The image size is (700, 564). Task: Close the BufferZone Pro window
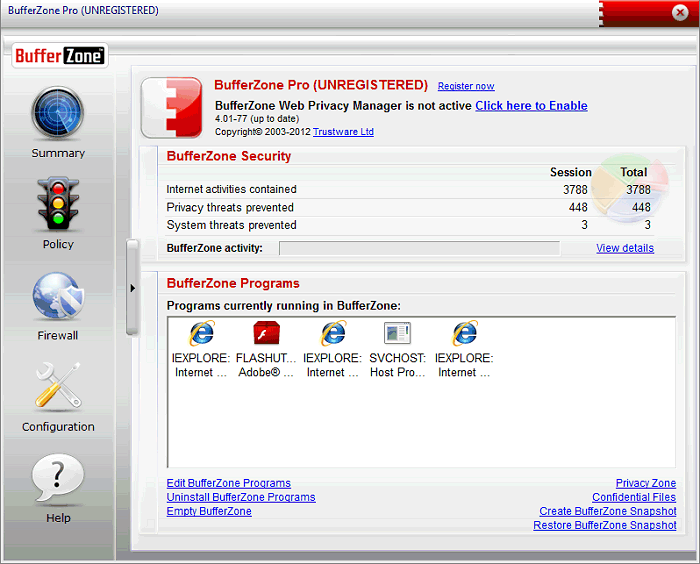coord(680,12)
